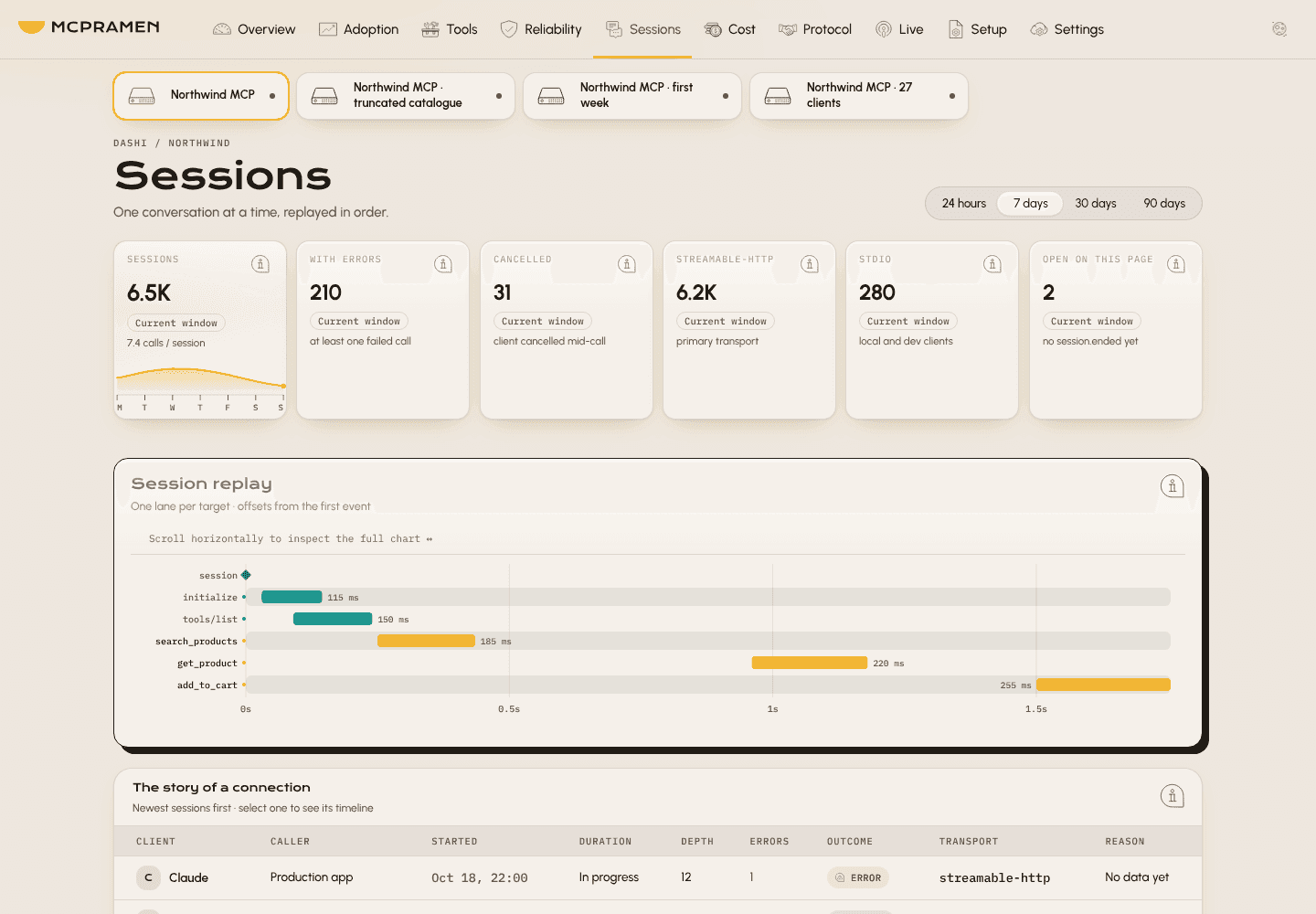Open info icon on the Streamable-HTTP card

pyautogui.click(x=810, y=264)
